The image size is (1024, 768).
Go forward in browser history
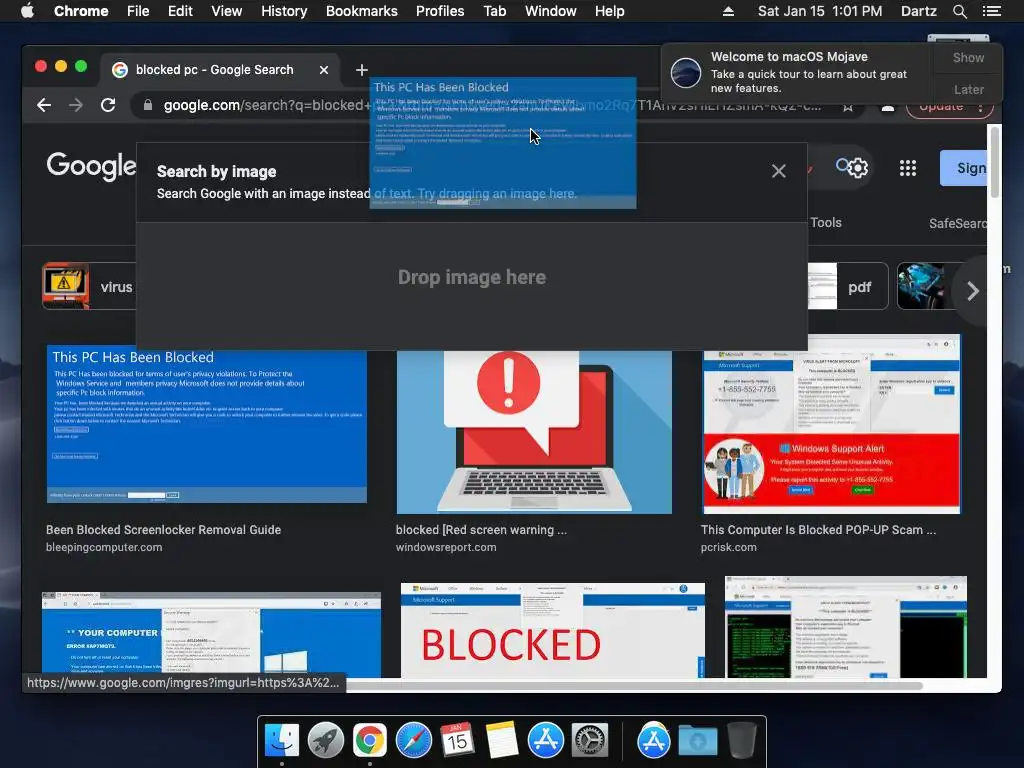(76, 105)
